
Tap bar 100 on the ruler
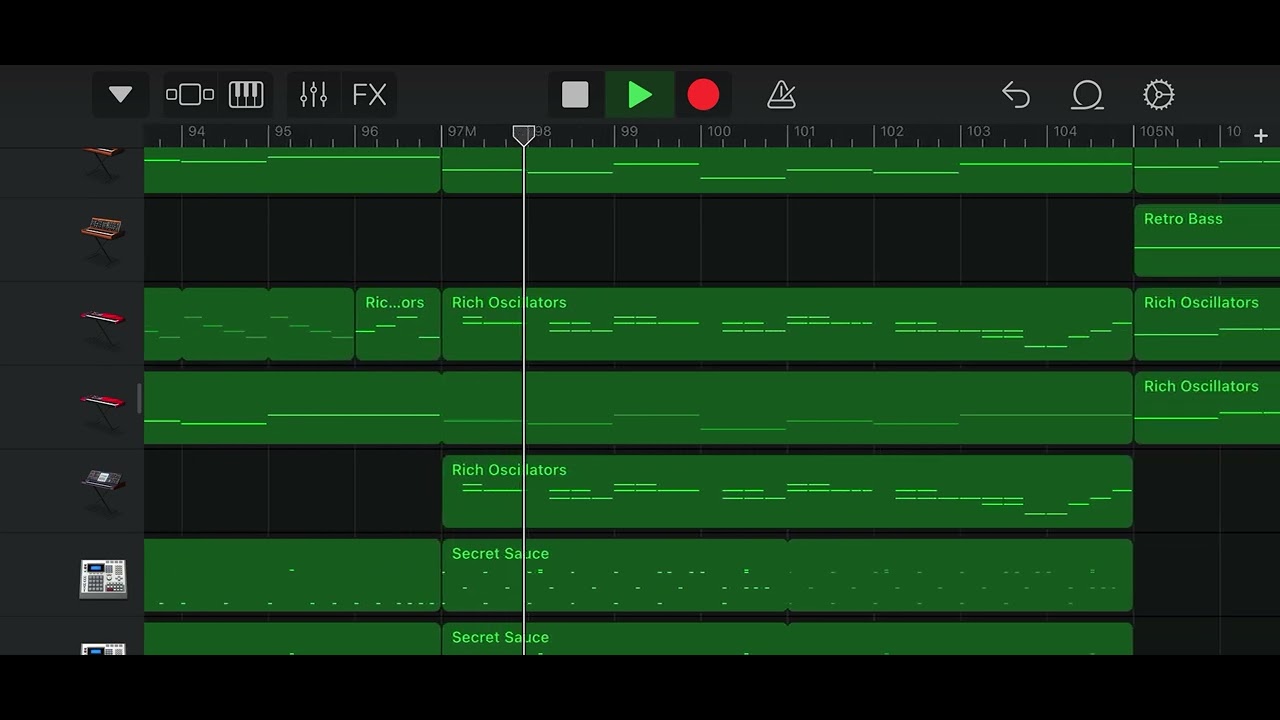click(718, 132)
